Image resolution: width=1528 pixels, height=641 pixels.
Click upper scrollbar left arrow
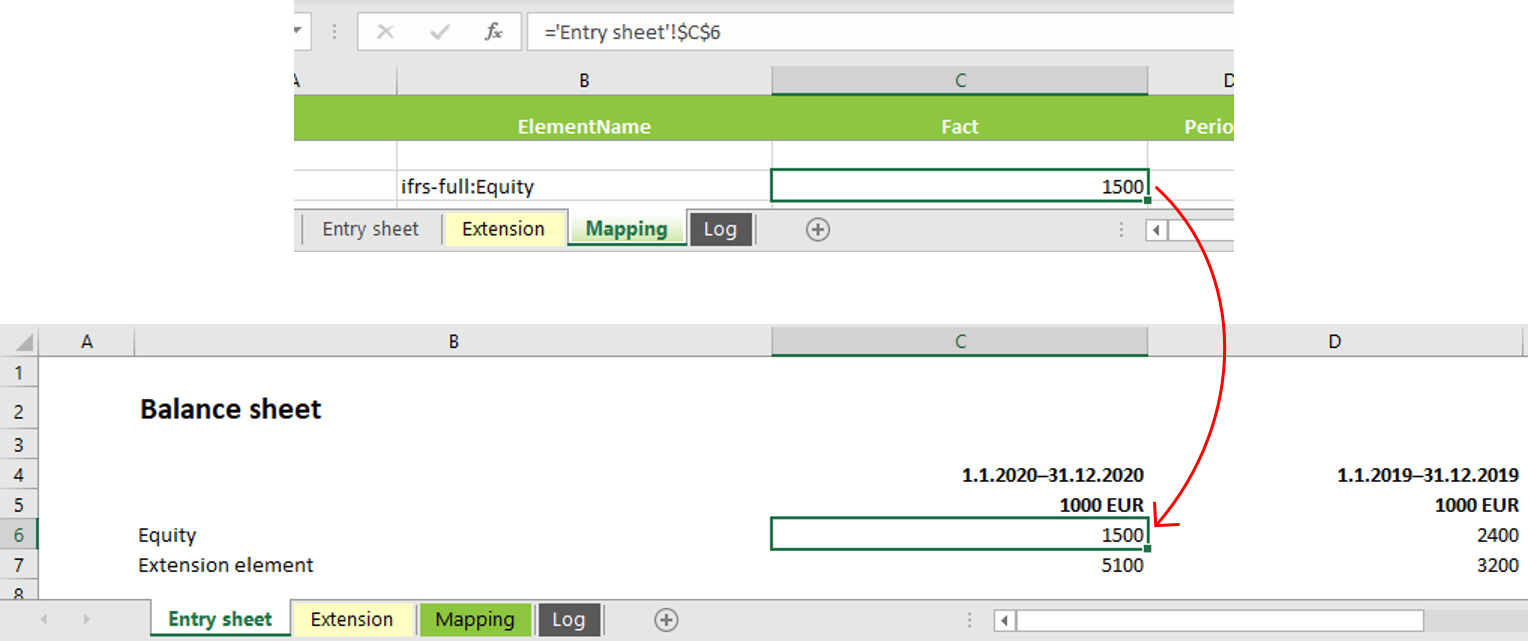[1157, 231]
